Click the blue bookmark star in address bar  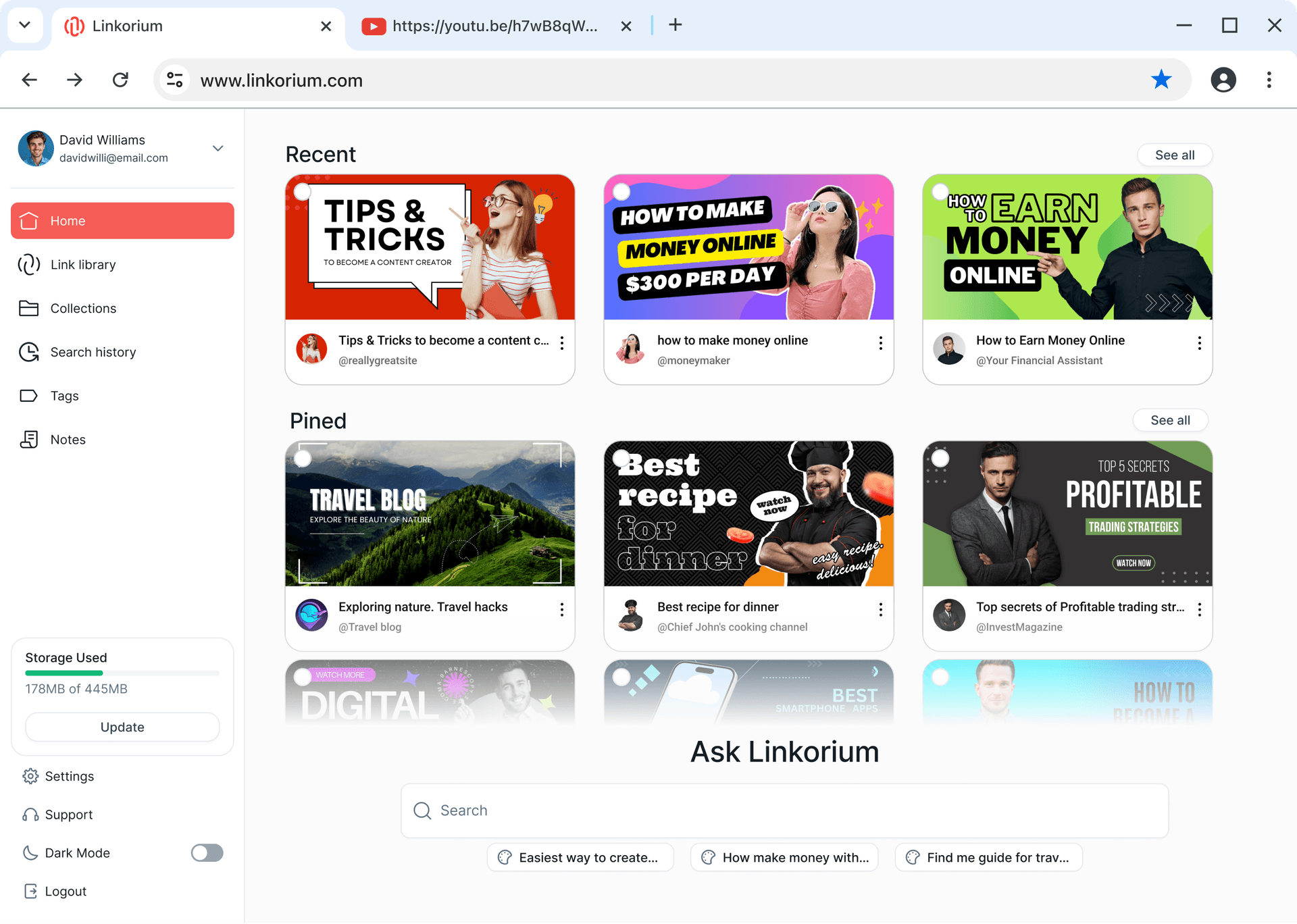(x=1161, y=80)
